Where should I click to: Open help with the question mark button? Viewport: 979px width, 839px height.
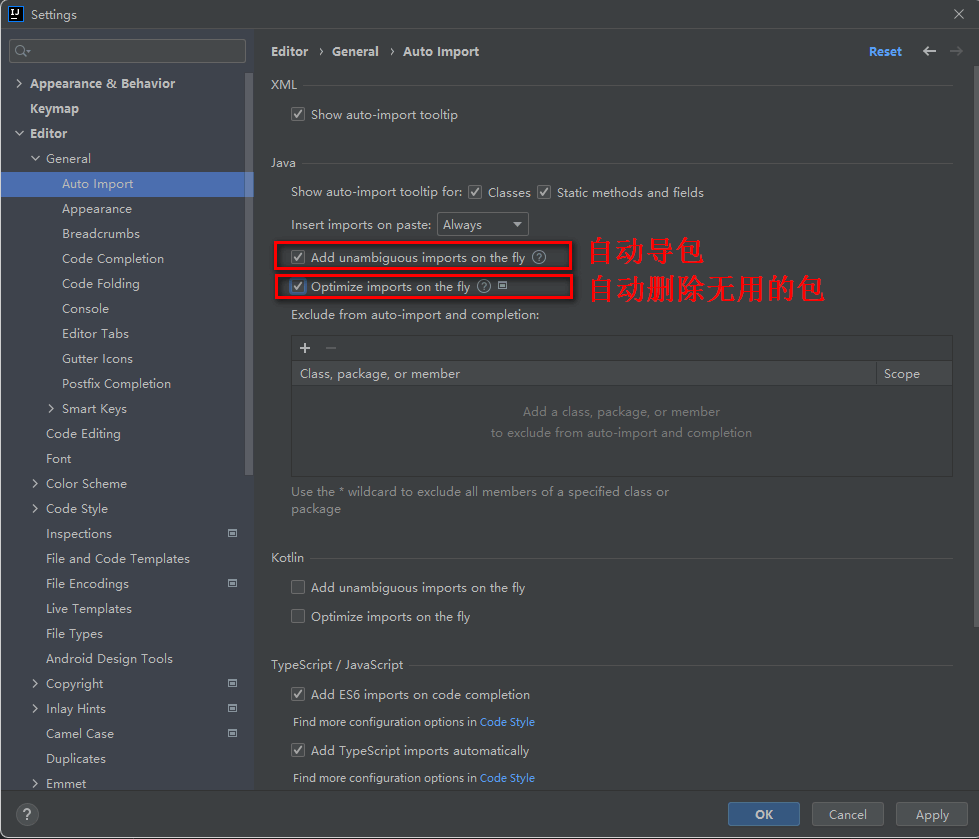26,814
